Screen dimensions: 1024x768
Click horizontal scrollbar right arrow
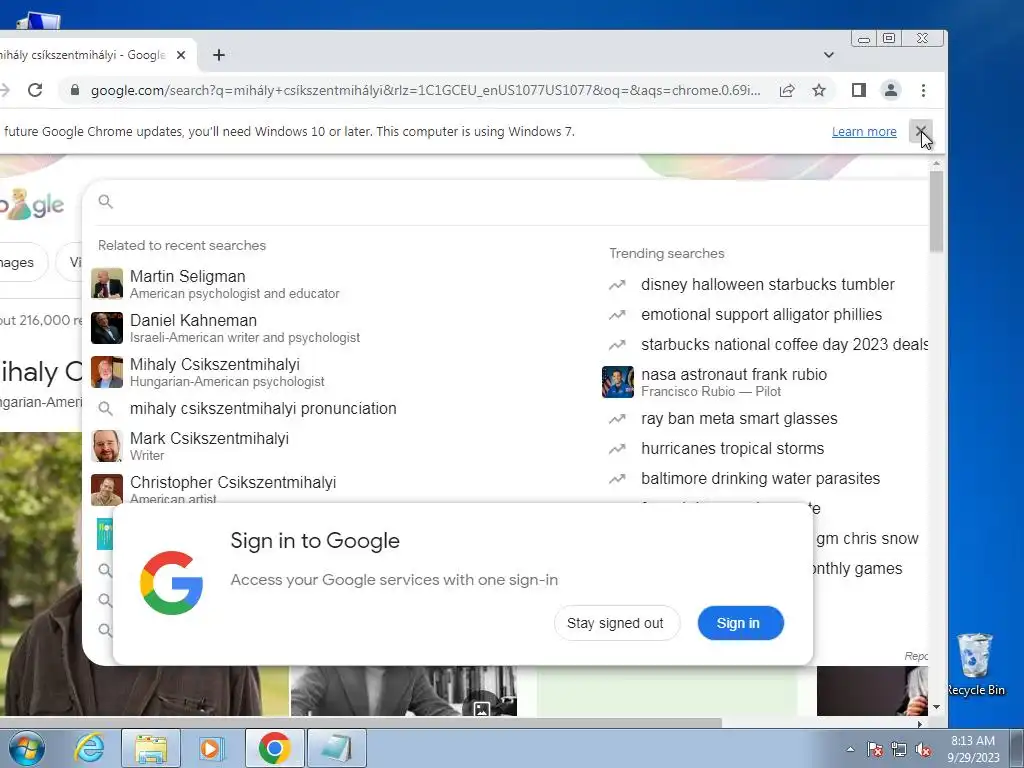(x=920, y=724)
